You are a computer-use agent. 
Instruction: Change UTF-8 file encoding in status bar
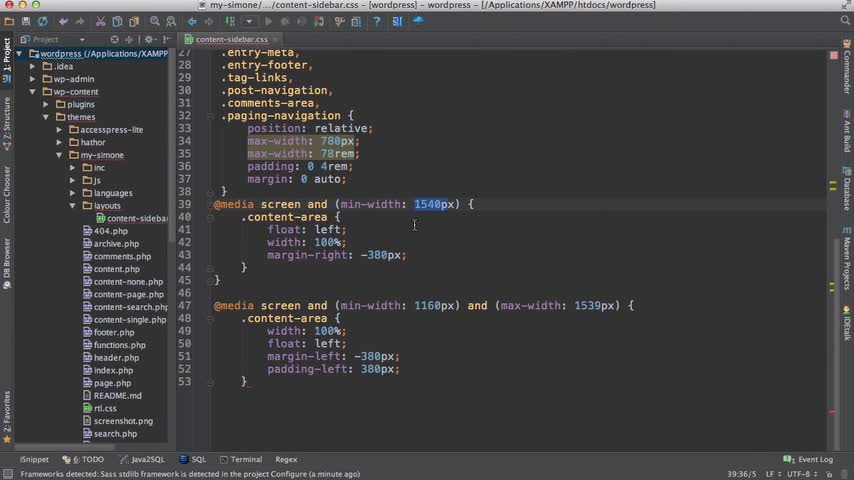pyautogui.click(x=802, y=474)
